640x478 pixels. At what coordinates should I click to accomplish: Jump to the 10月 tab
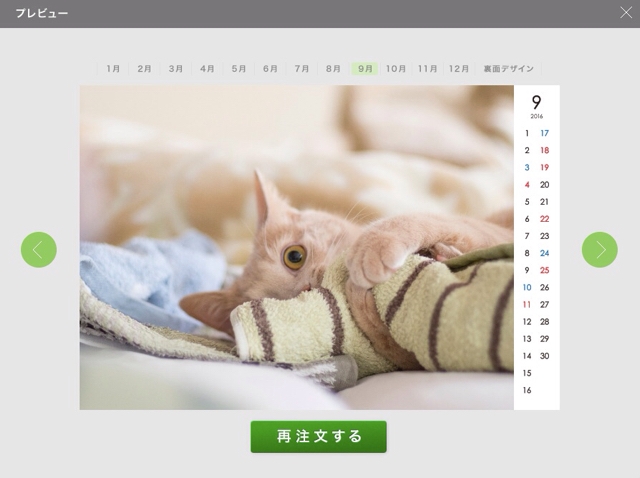[396, 69]
